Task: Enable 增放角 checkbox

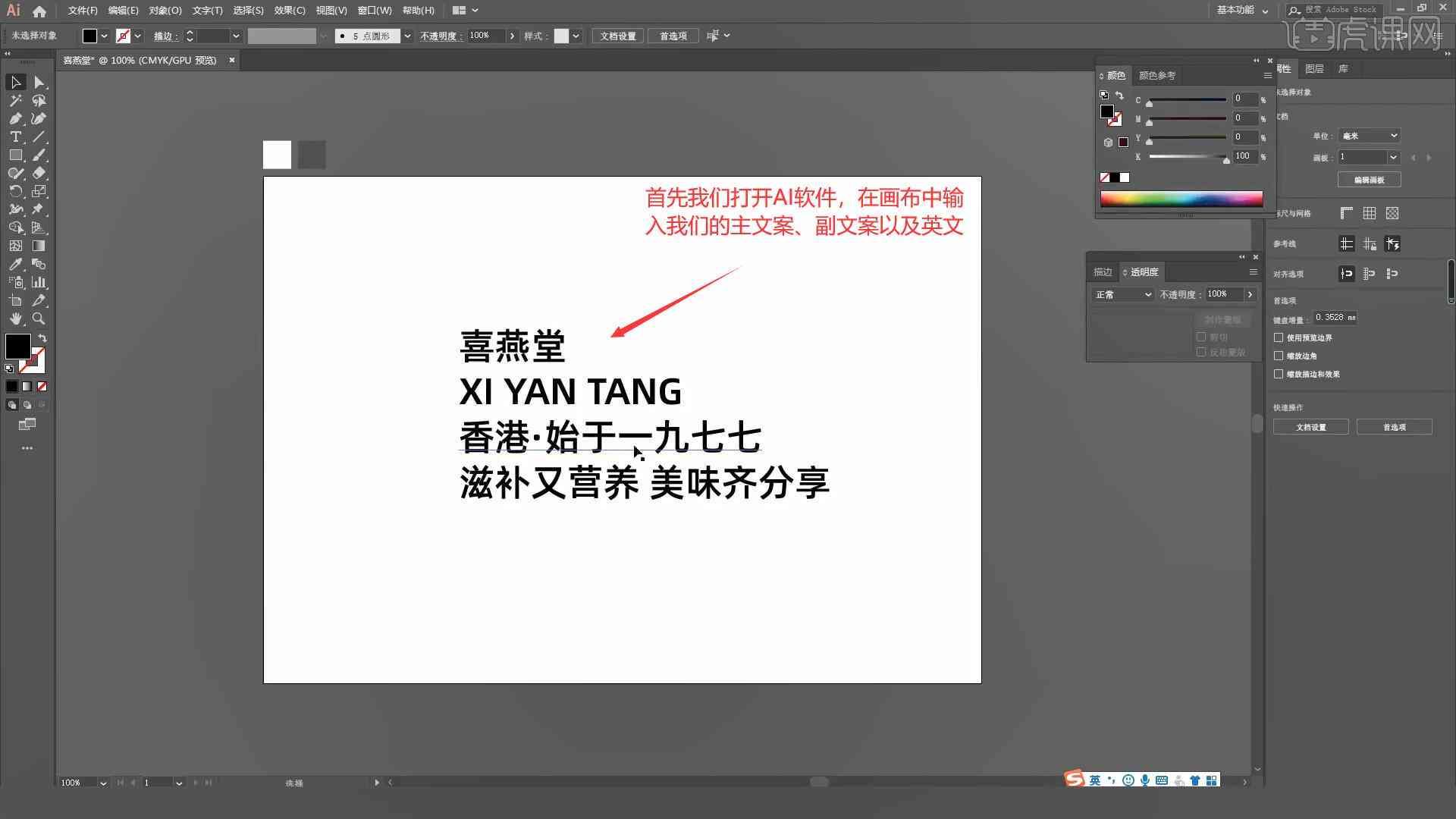Action: [x=1280, y=355]
